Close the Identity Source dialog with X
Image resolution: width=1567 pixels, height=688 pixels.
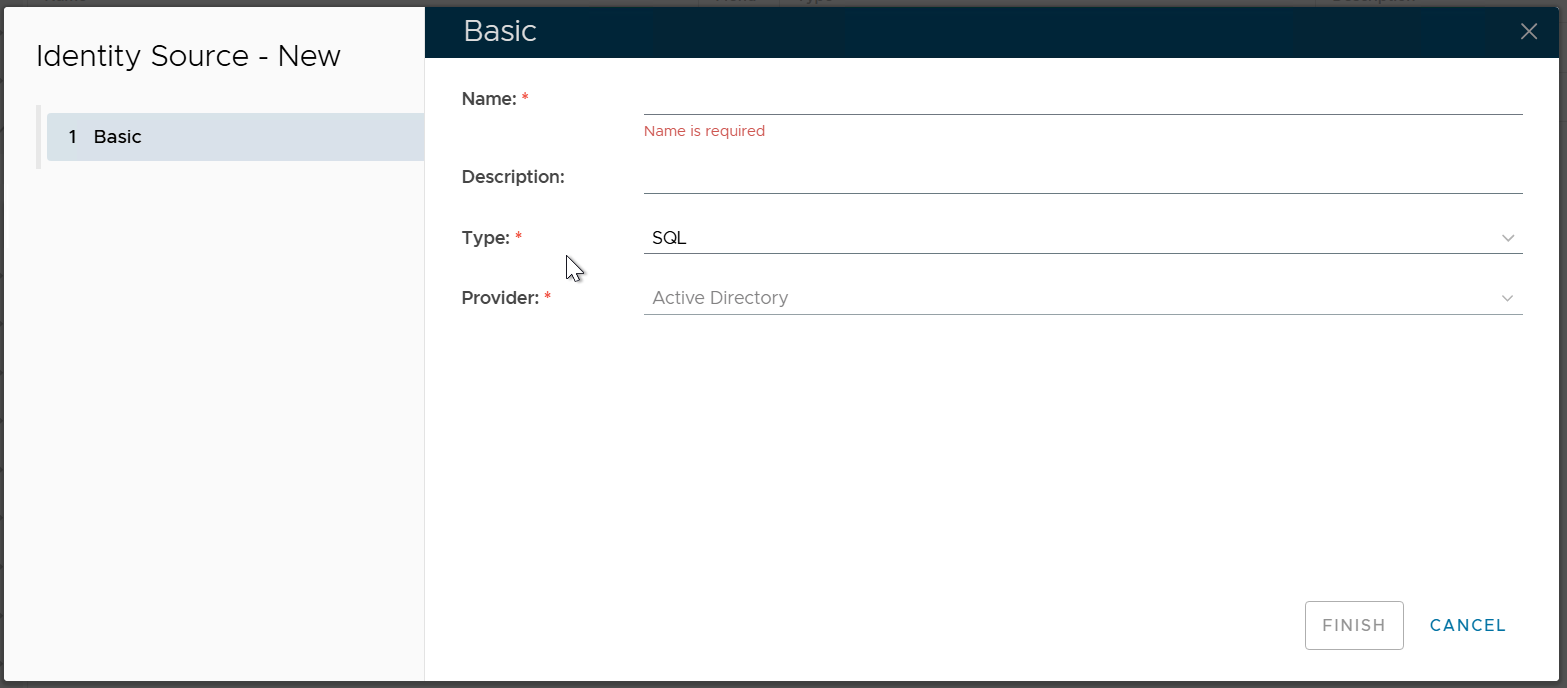1528,32
